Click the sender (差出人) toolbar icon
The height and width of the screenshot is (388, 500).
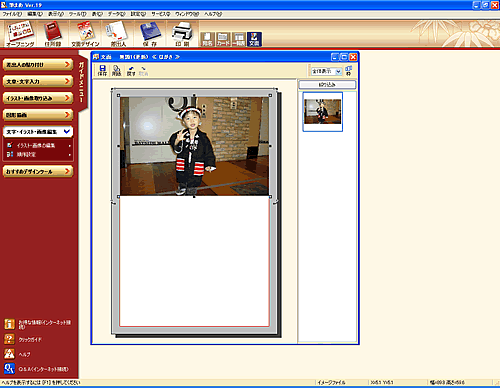click(x=118, y=34)
